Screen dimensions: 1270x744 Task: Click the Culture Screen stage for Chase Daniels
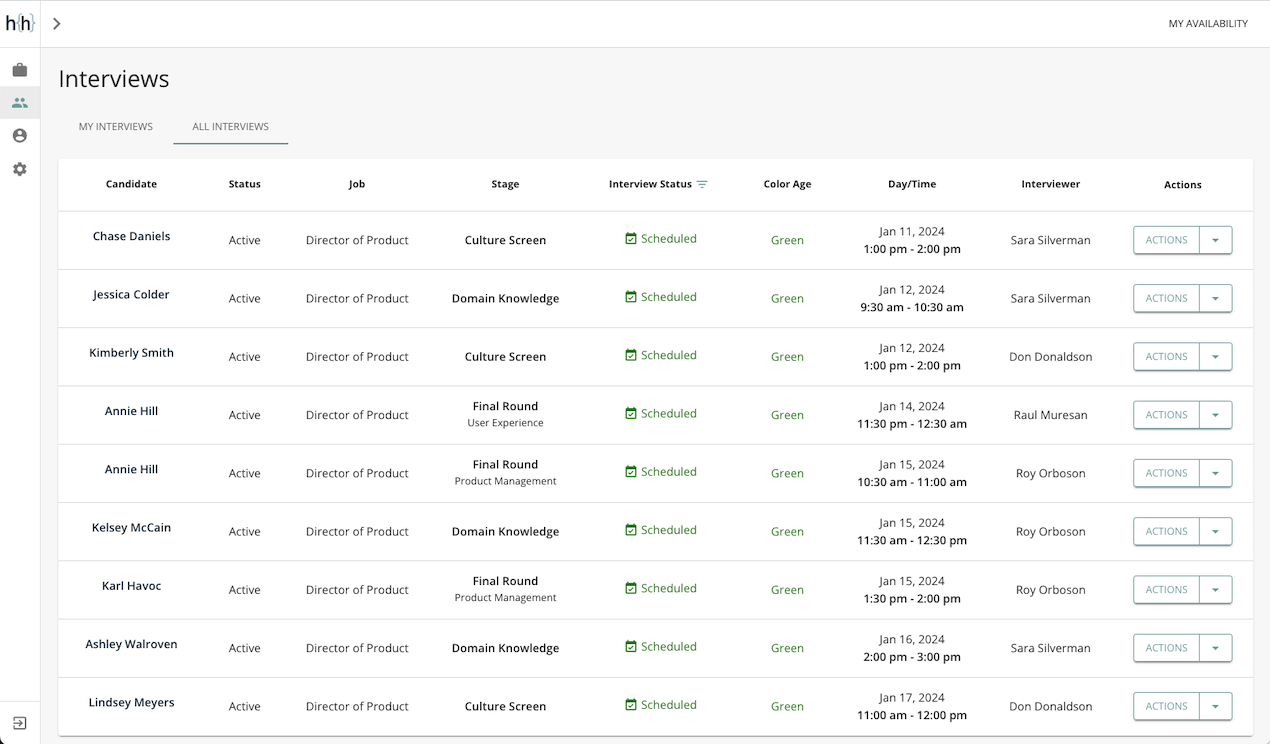click(505, 240)
